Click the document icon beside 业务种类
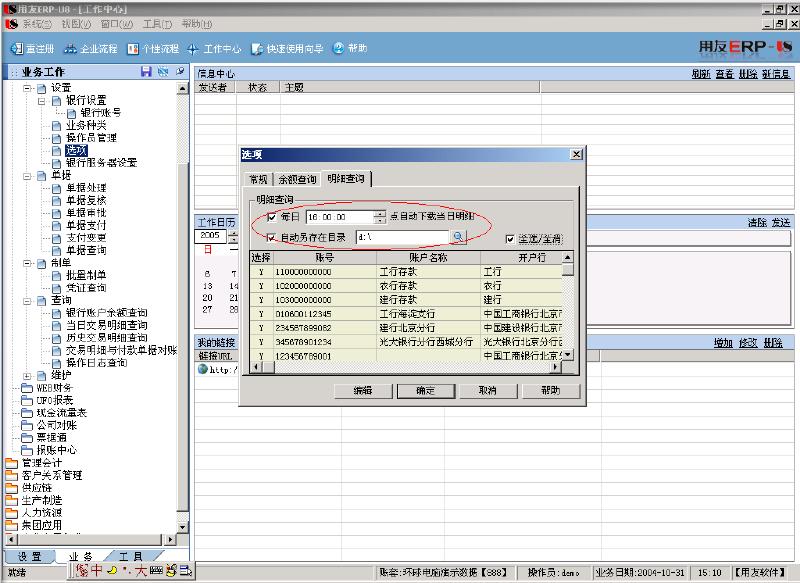The height and width of the screenshot is (583, 800). (57, 125)
